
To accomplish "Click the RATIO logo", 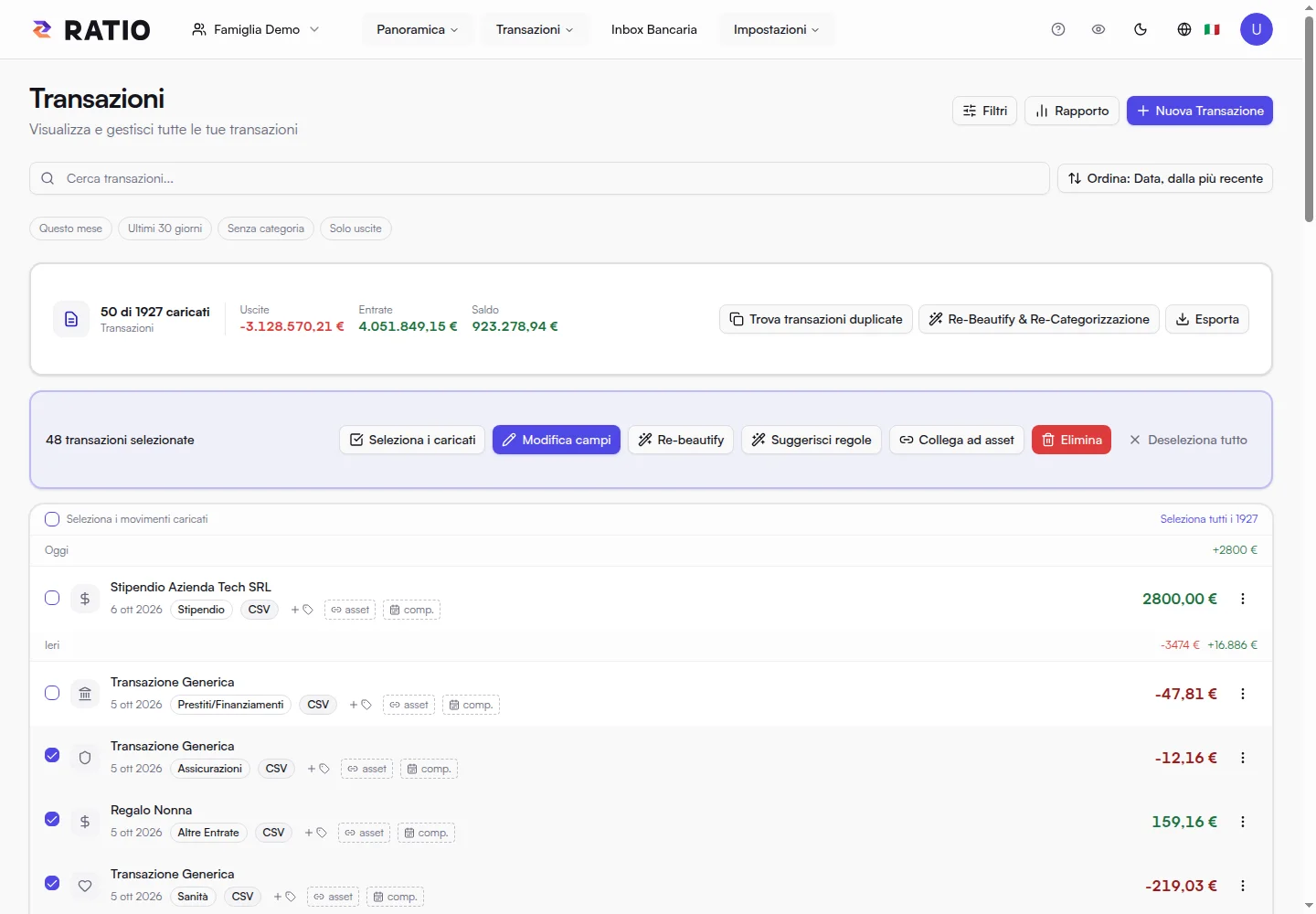I will (x=90, y=29).
